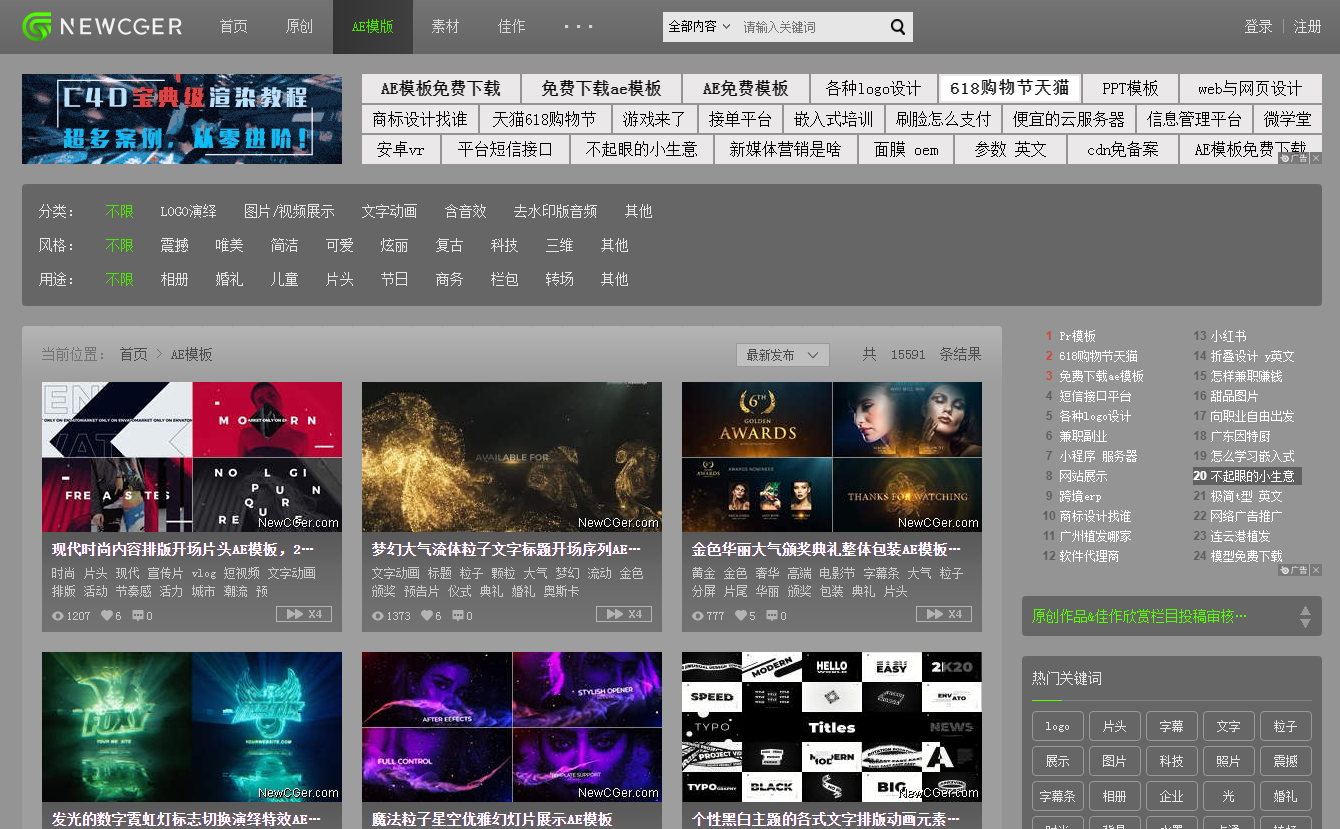The height and width of the screenshot is (829, 1340).
Task: Select 不限 in the 风格 filter row
Action: click(x=119, y=245)
